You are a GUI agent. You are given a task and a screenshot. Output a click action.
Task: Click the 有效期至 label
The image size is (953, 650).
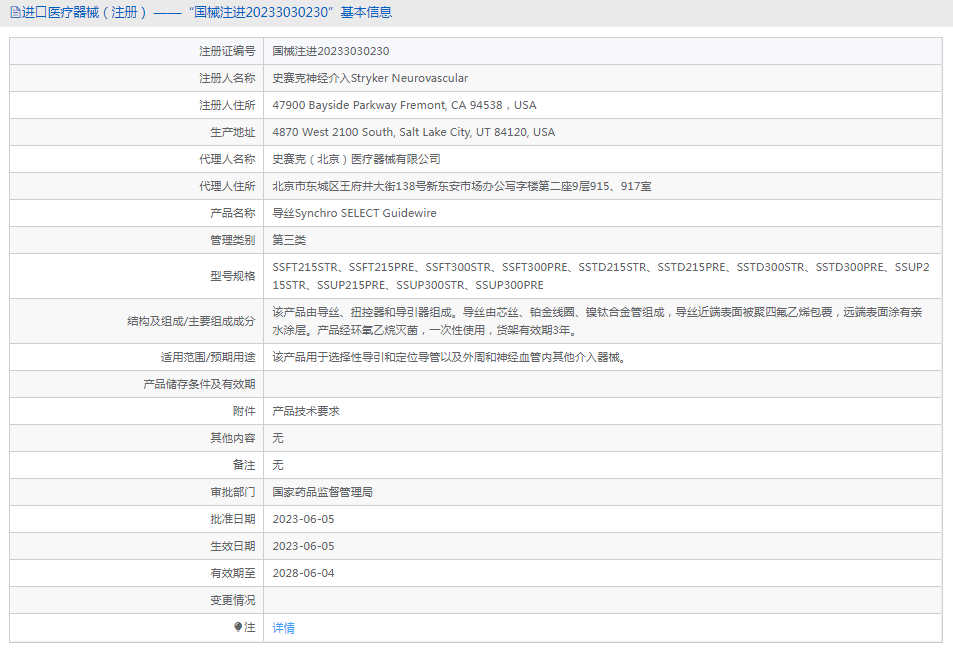tap(233, 573)
